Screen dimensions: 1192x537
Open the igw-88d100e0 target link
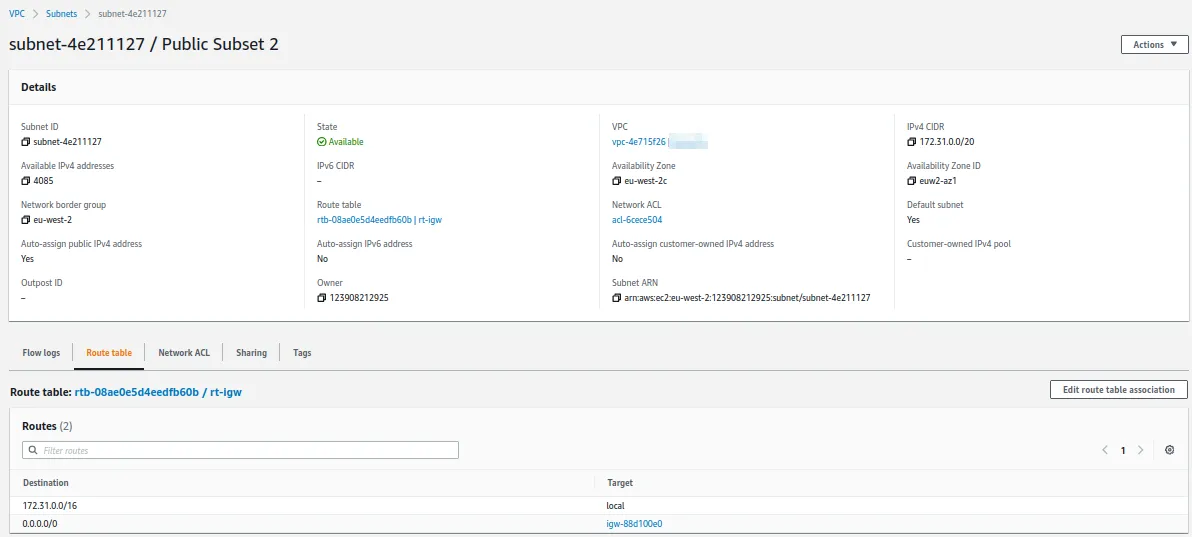[x=634, y=523]
